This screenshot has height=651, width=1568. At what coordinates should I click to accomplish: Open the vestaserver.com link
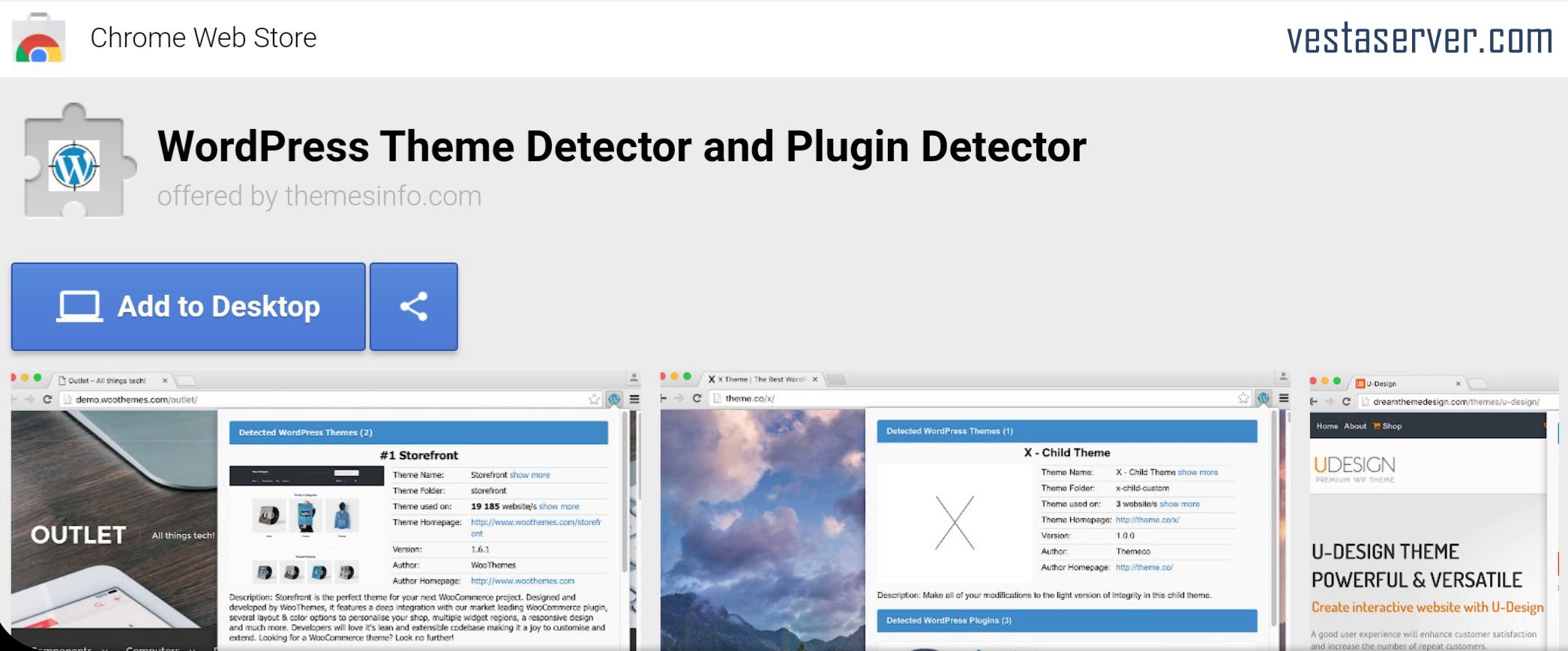click(1420, 38)
